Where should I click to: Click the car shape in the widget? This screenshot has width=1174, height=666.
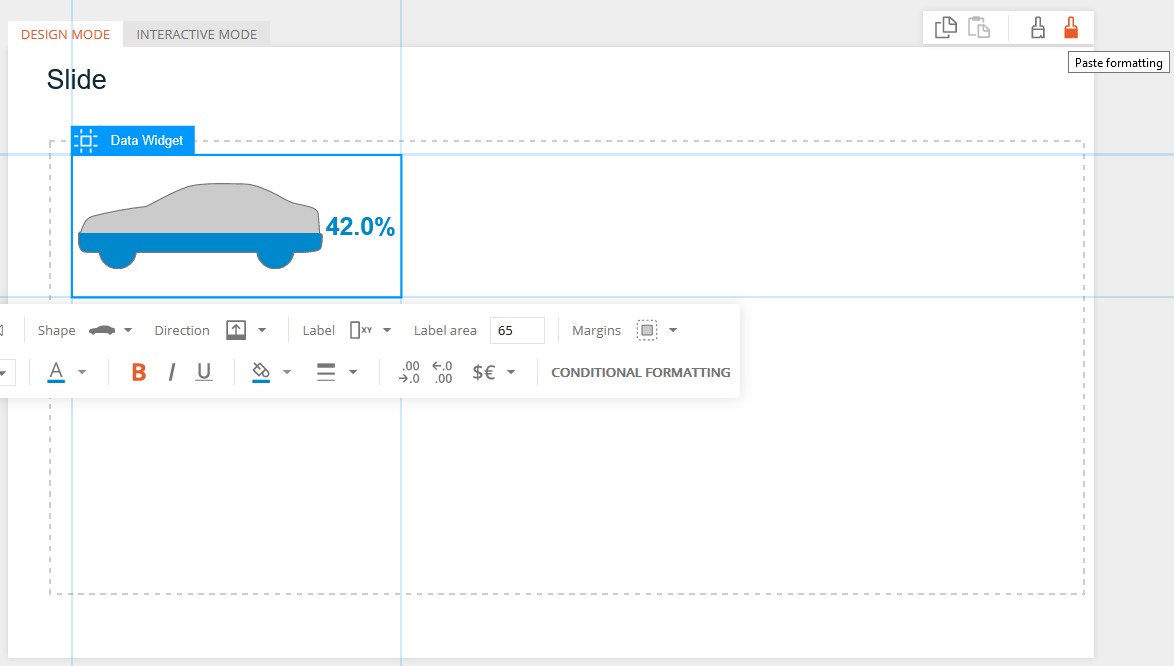point(201,225)
